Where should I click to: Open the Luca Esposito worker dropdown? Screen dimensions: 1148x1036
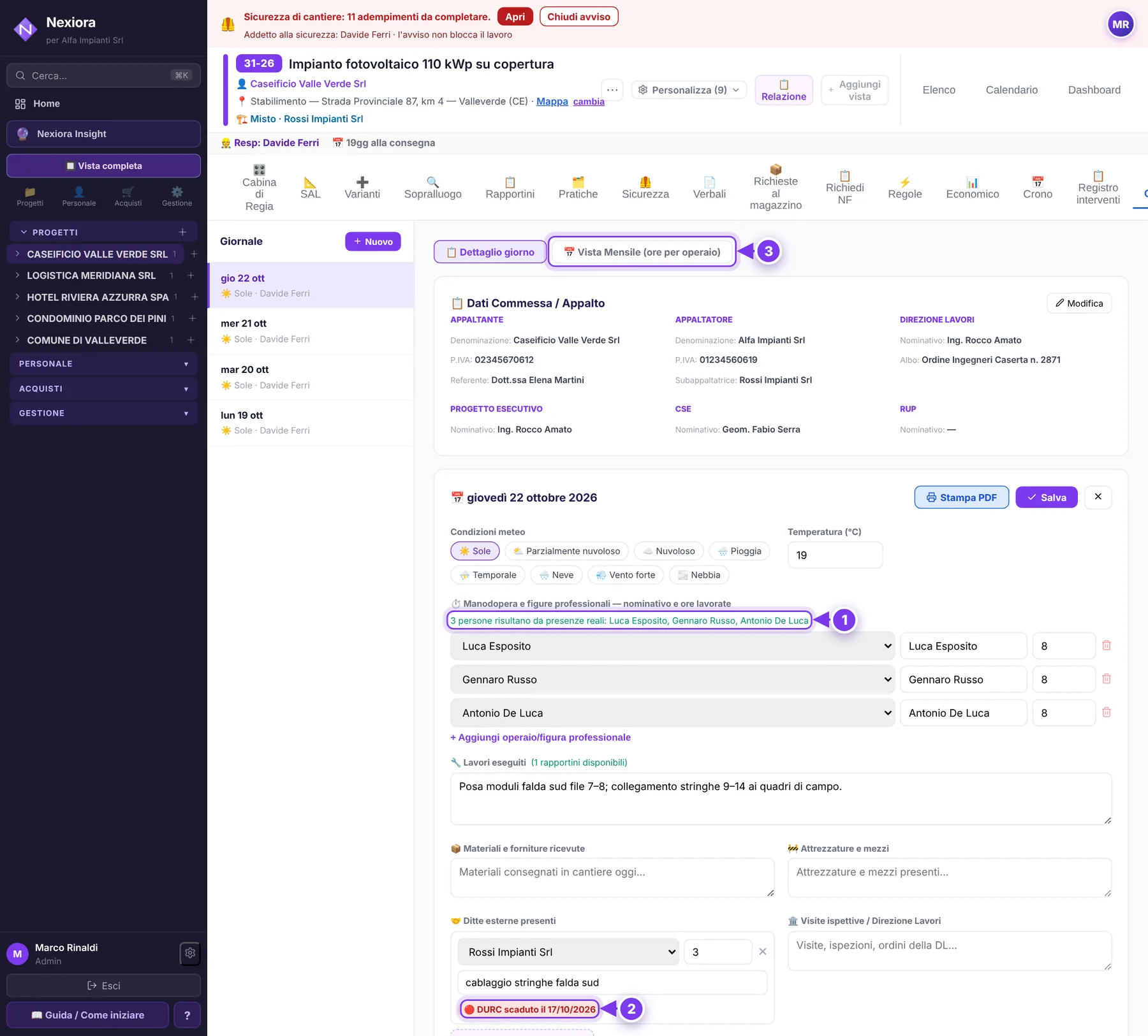click(x=672, y=646)
